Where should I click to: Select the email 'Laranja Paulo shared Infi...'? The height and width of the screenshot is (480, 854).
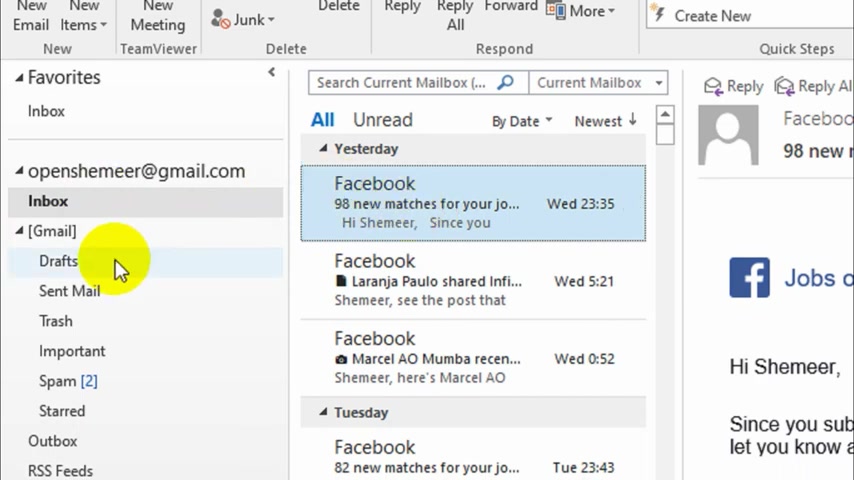click(473, 281)
